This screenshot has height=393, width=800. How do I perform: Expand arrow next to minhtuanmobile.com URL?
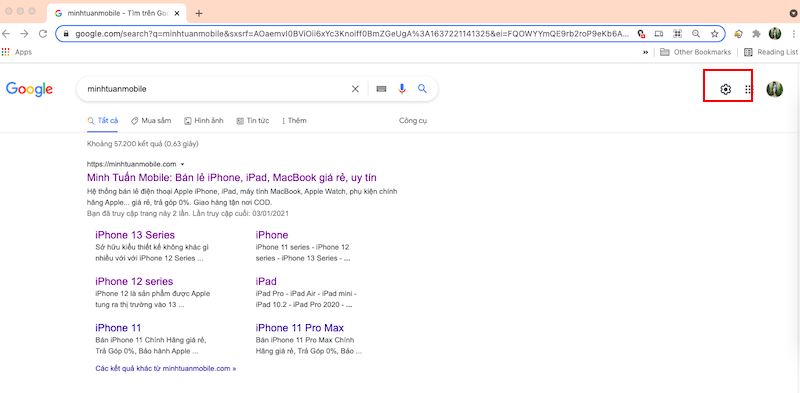[182, 164]
